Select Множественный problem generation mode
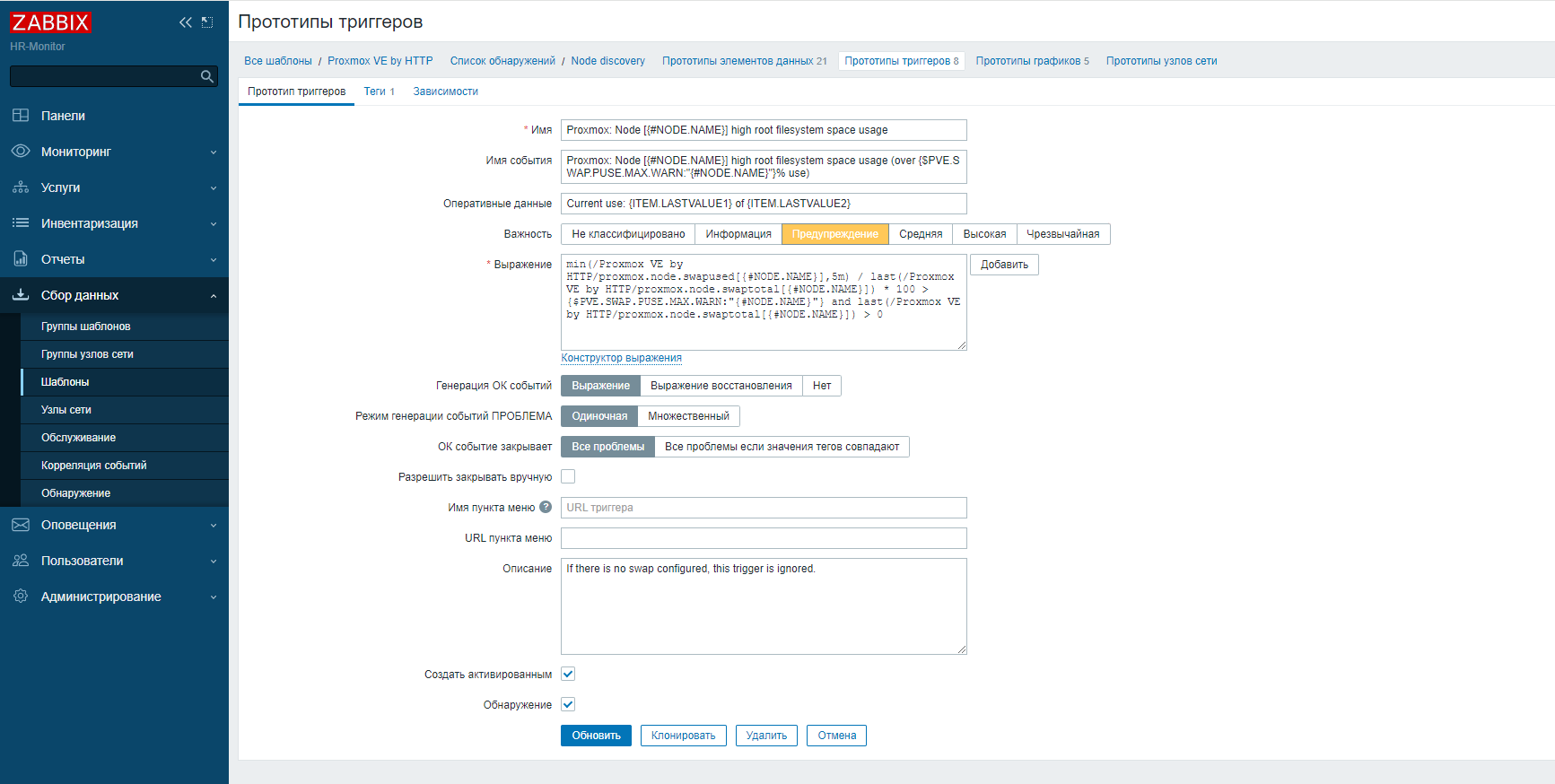This screenshot has height=784, width=1555. click(688, 416)
